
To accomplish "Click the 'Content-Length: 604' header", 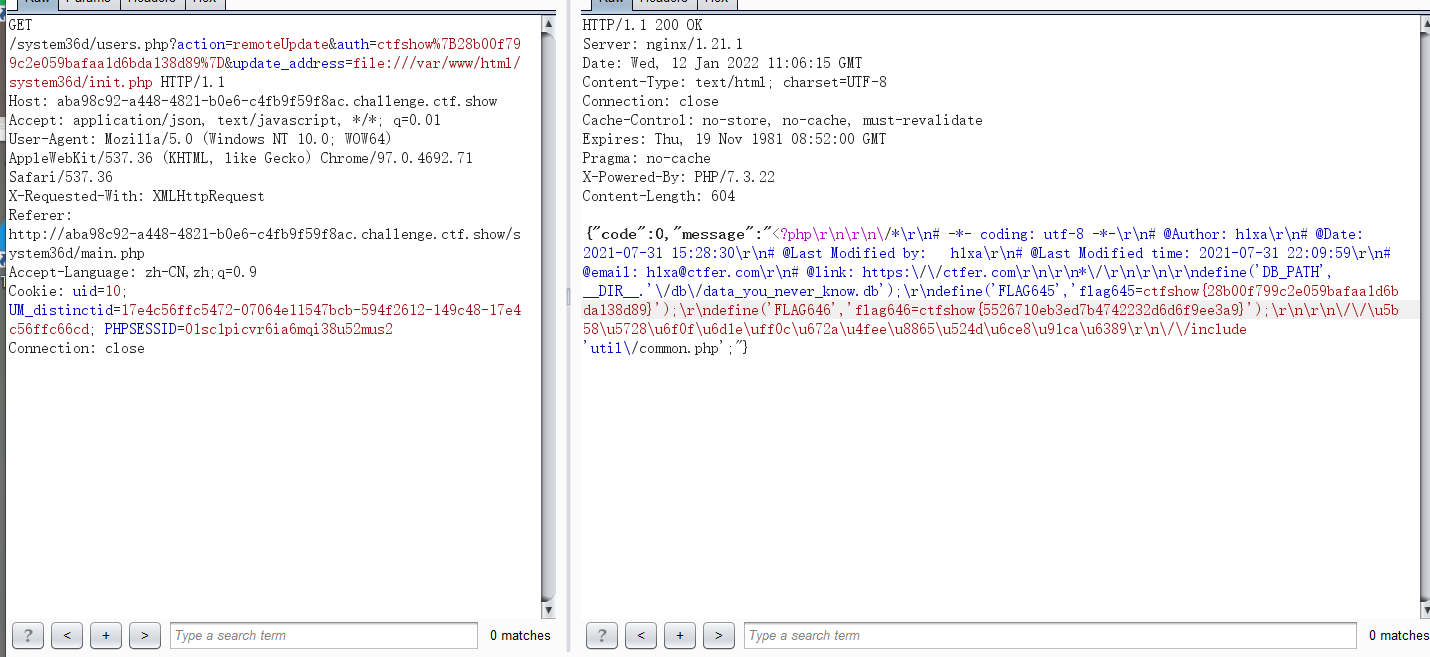I will [x=658, y=196].
